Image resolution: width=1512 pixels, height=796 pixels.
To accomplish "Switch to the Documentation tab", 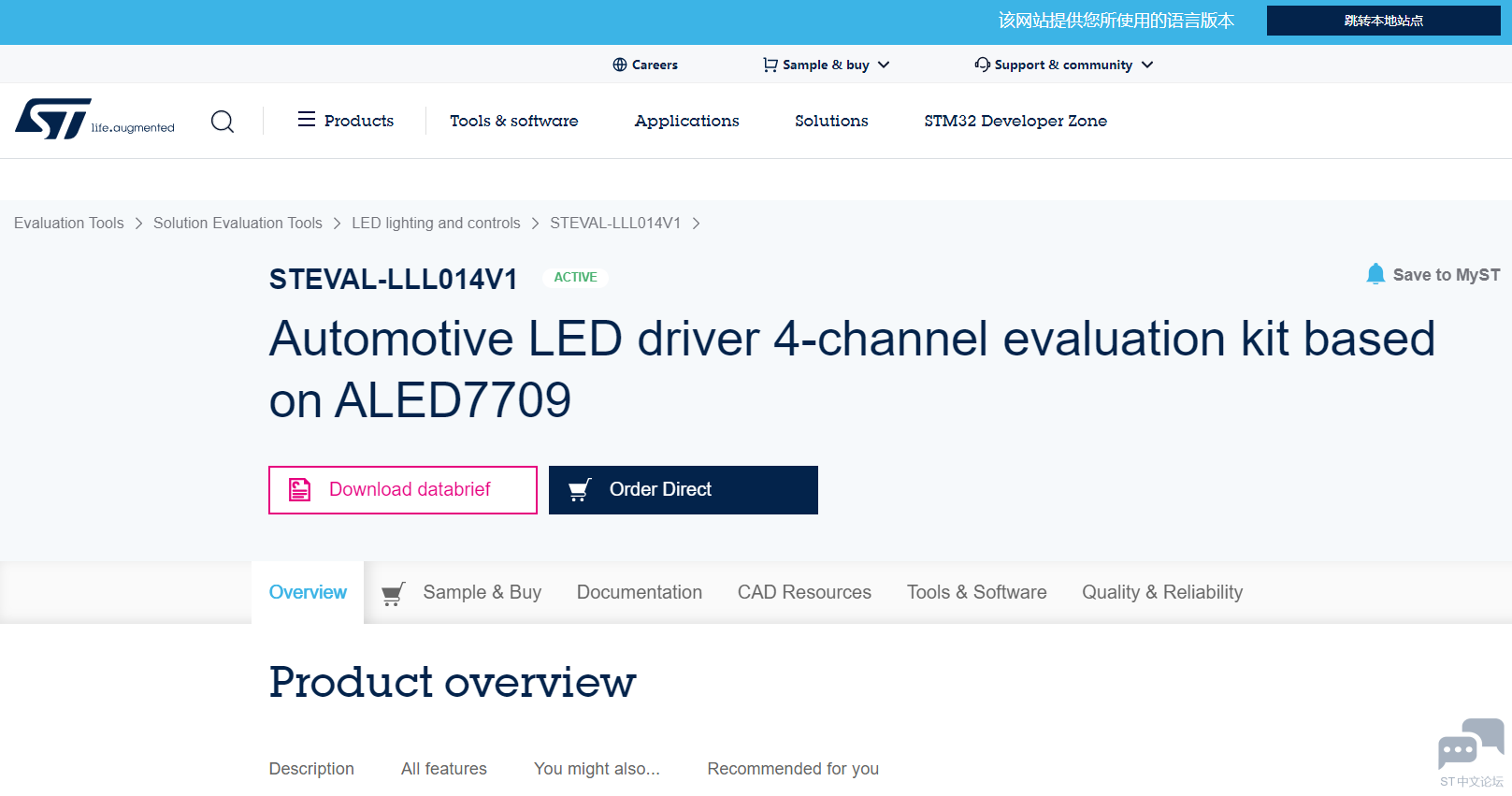I will (640, 592).
